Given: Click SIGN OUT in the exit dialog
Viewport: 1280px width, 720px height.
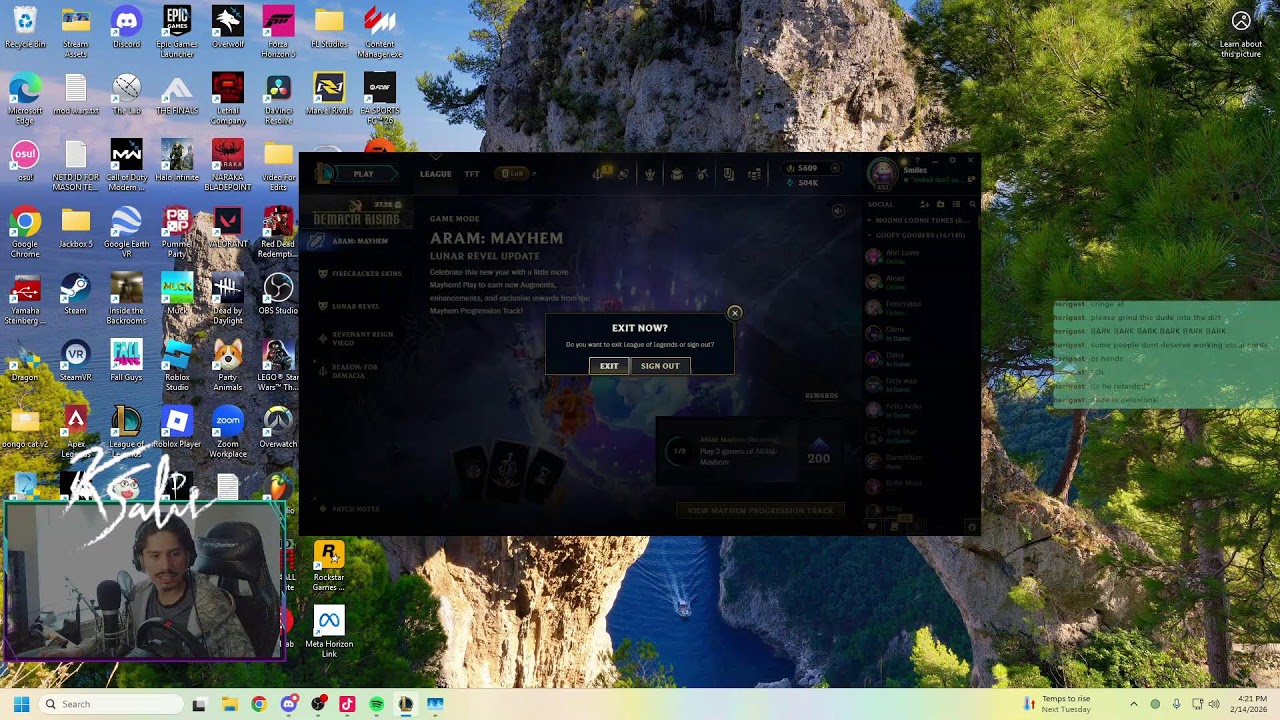Looking at the screenshot, I should pos(660,366).
